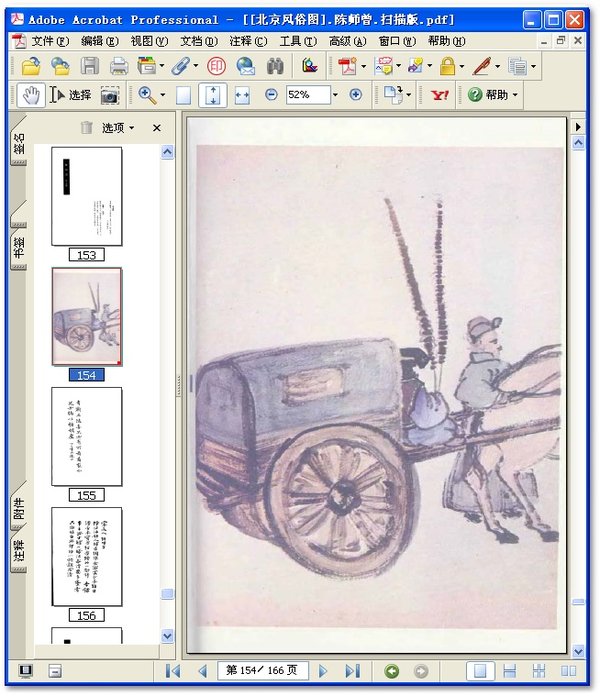Image resolution: width=600 pixels, height=696 pixels.
Task: Go to the previous page
Action: pos(202,671)
